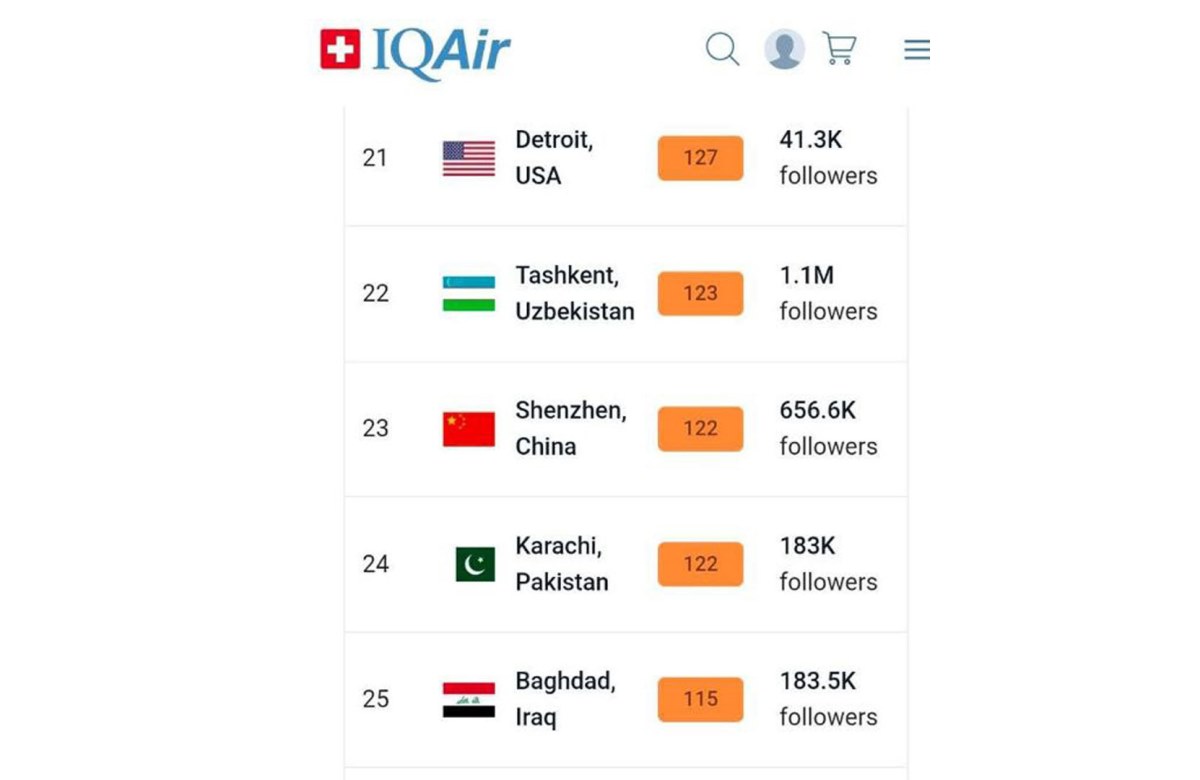Screen dimensions: 1200x780
Task: Click Tashkent's orange AQI badge 123
Action: [700, 294]
